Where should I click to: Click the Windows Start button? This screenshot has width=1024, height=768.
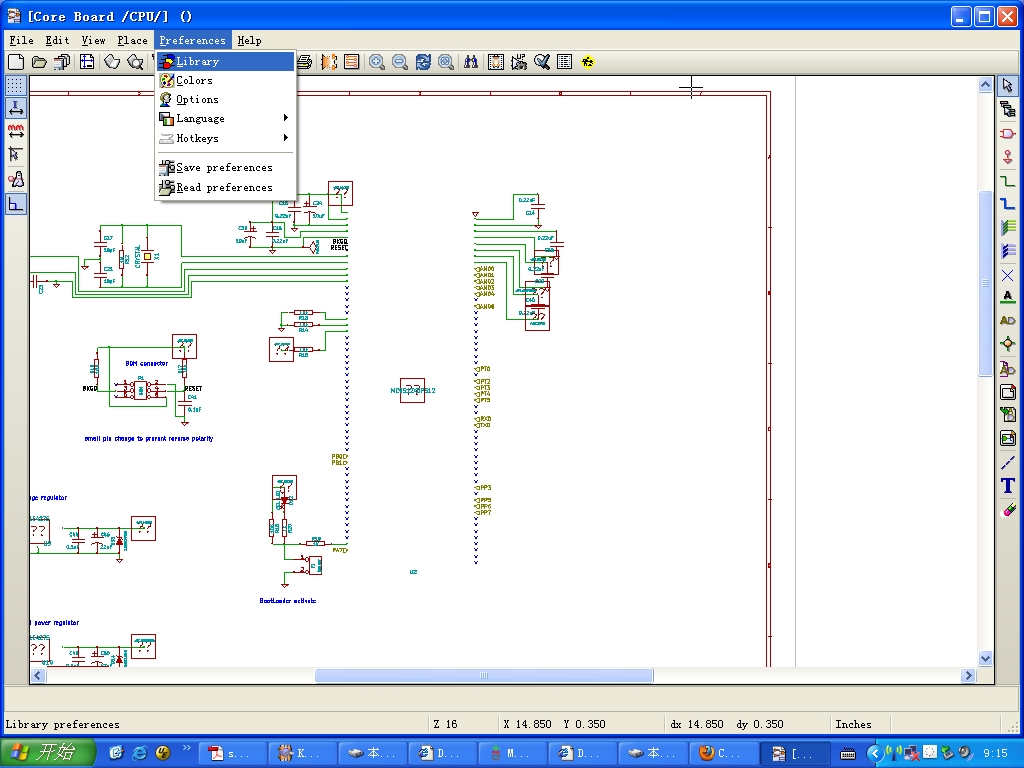pyautogui.click(x=48, y=753)
